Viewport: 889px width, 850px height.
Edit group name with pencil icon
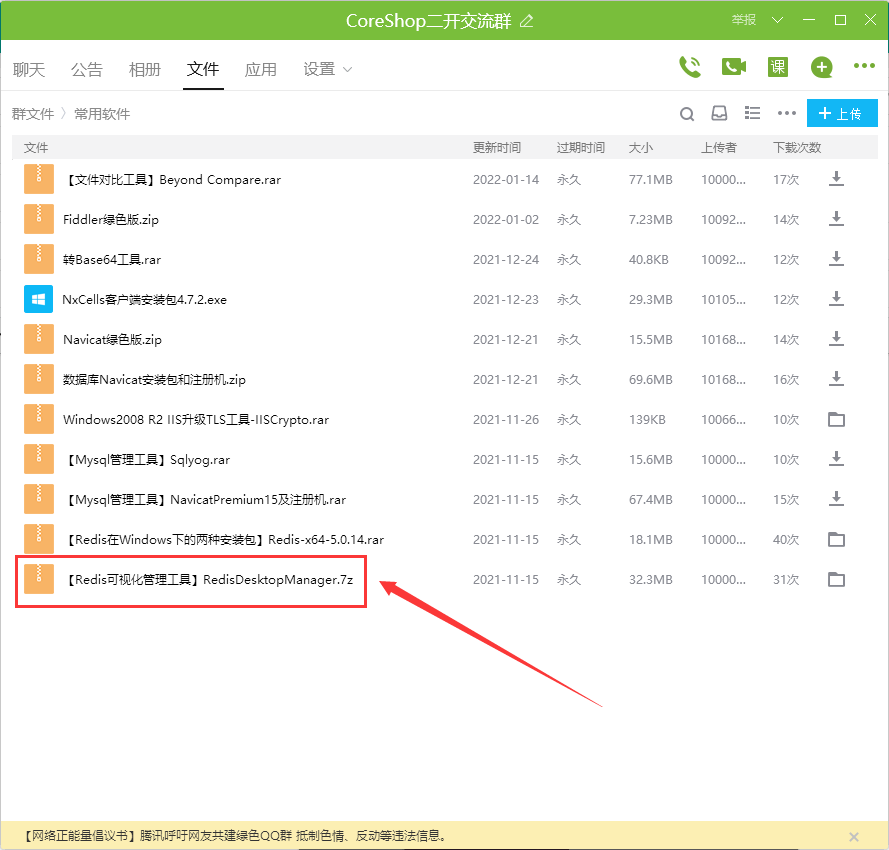[527, 21]
